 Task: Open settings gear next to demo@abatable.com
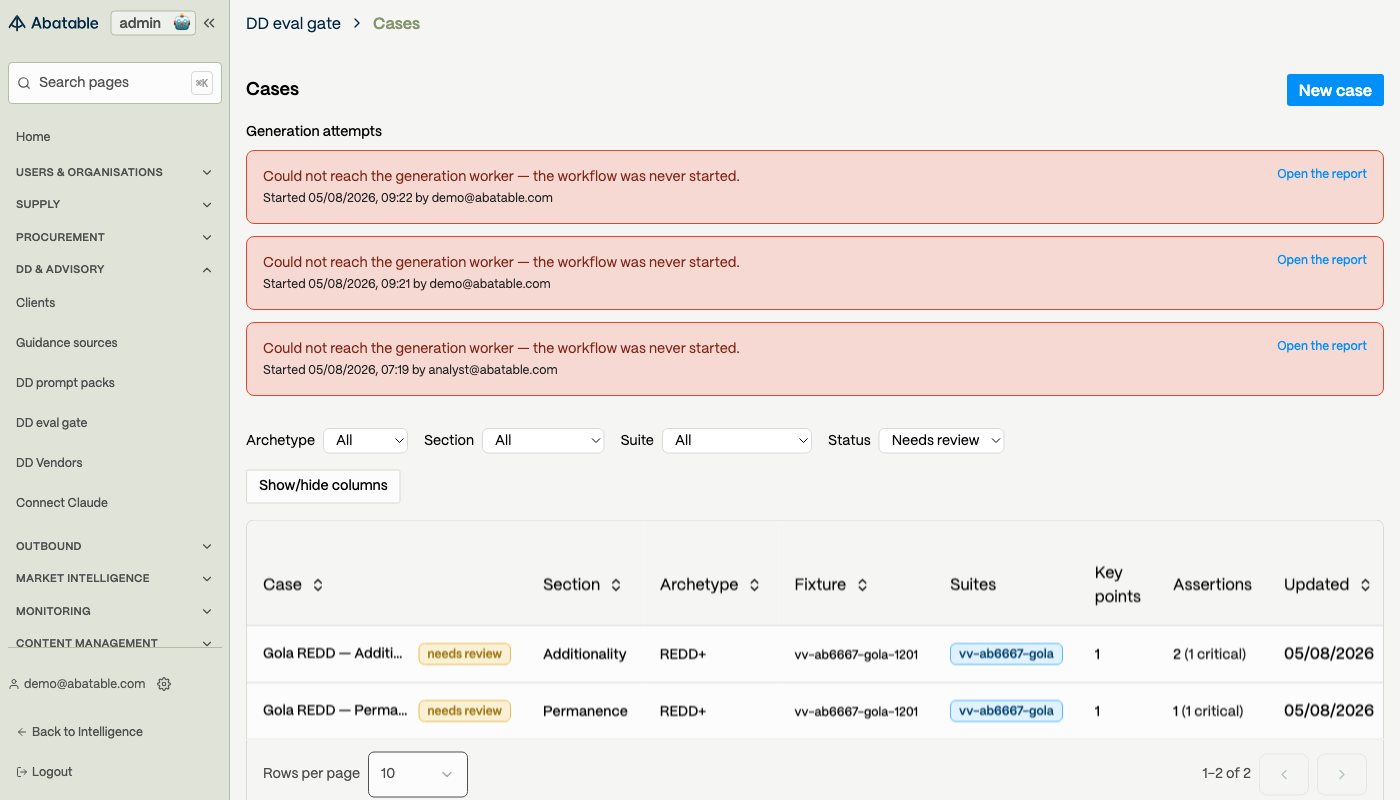[x=164, y=684]
